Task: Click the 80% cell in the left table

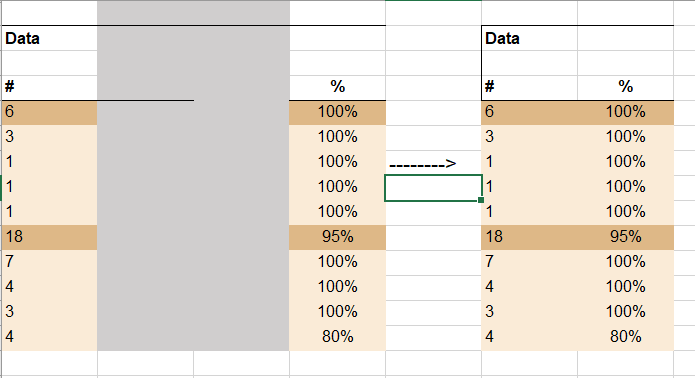Action: pos(337,338)
